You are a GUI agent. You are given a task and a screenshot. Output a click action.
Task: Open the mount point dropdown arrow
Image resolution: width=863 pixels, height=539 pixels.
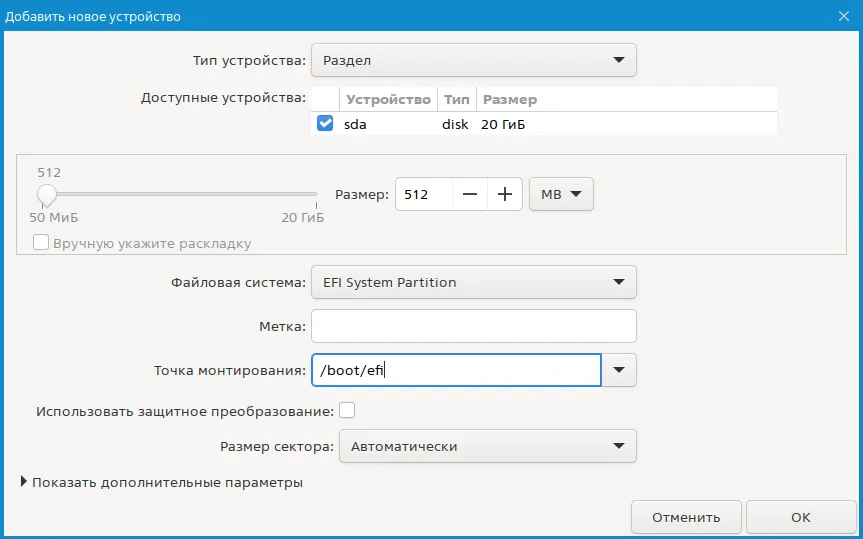619,370
